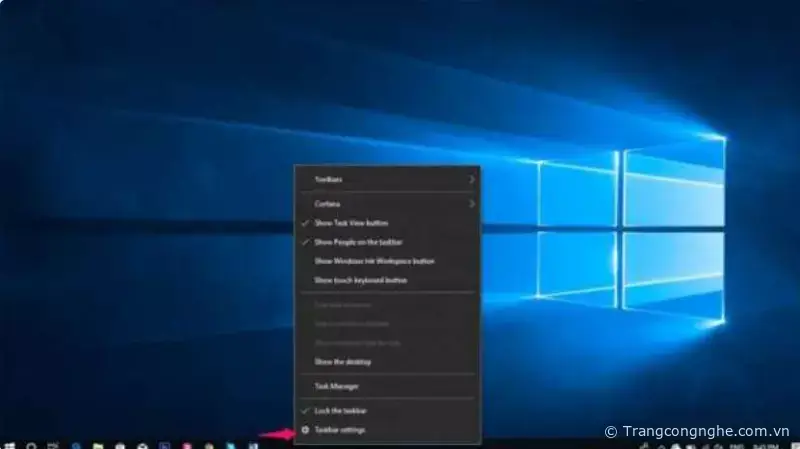The height and width of the screenshot is (449, 800).
Task: Click the last pinned taskbar app icon
Action: click(254, 444)
